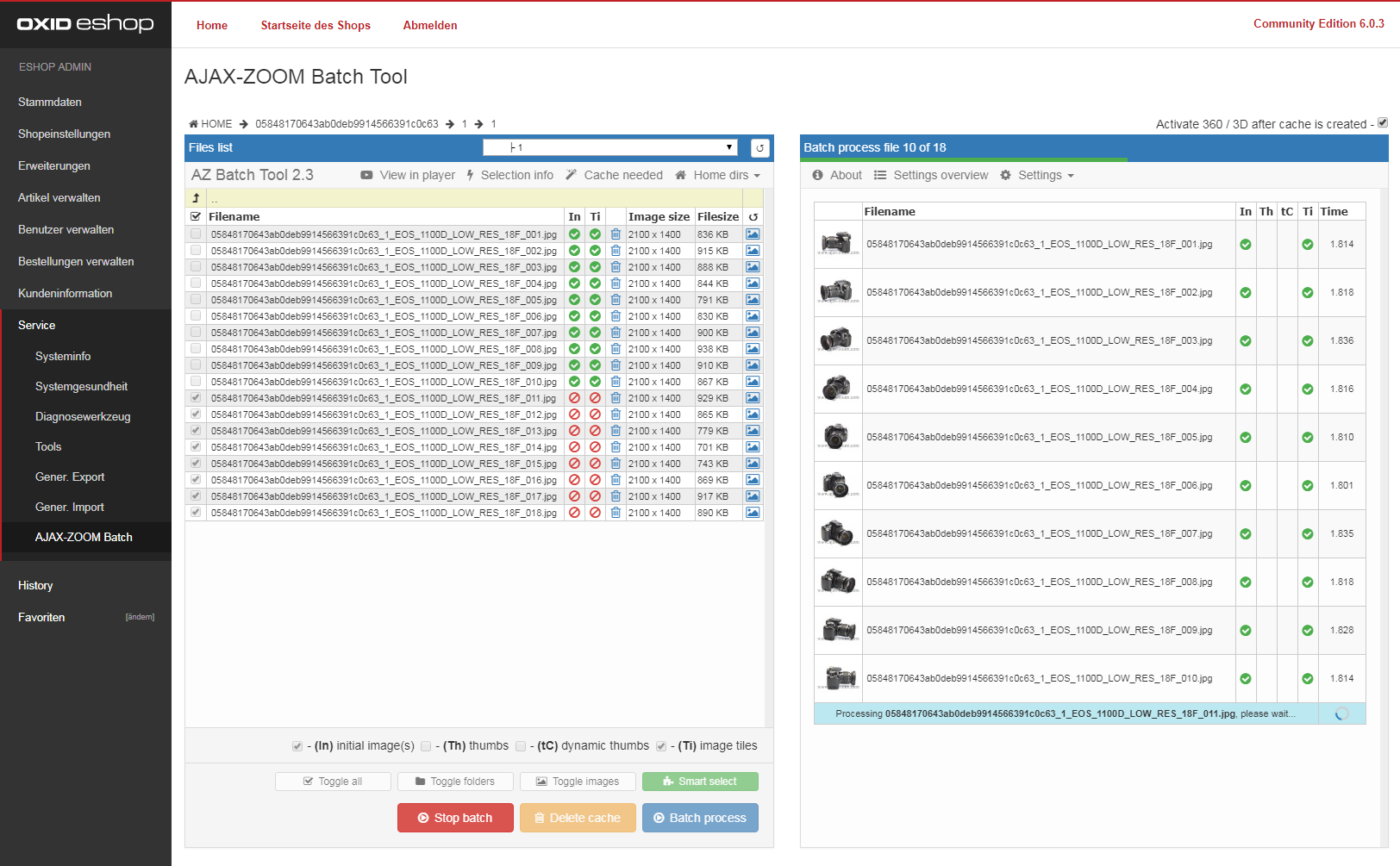Enable the (Th) thumbs checkbox
Image resolution: width=1400 pixels, height=866 pixels.
[x=426, y=746]
